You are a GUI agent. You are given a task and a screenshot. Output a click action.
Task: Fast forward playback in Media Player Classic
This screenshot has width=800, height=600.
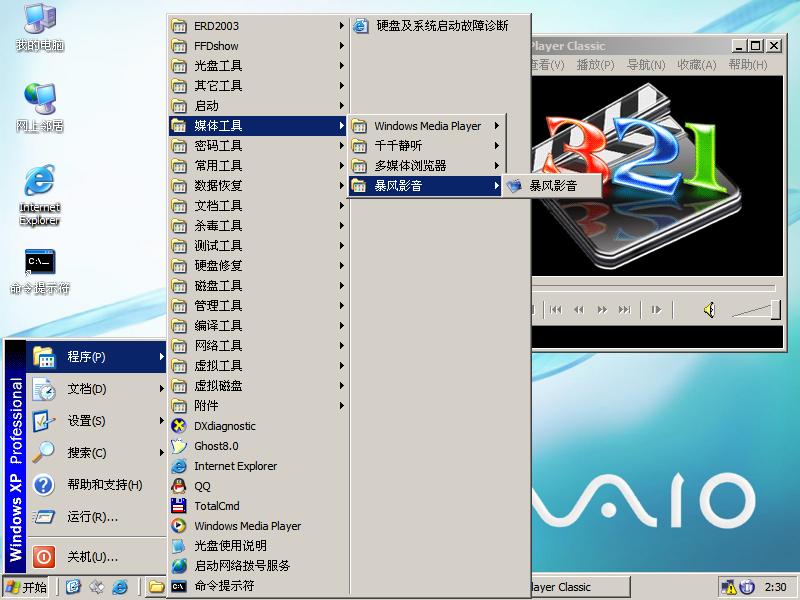click(x=602, y=309)
